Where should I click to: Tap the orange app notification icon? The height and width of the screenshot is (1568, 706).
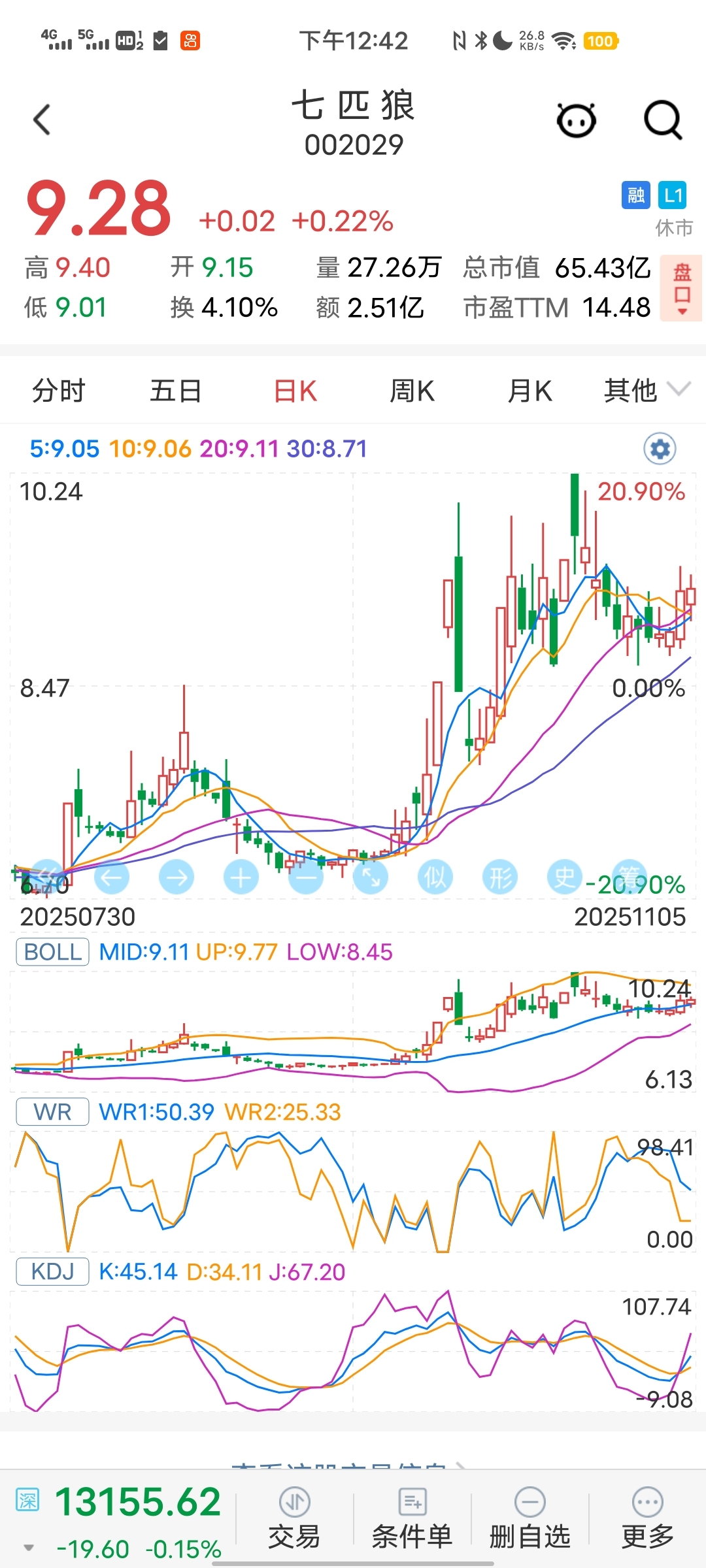(x=190, y=41)
